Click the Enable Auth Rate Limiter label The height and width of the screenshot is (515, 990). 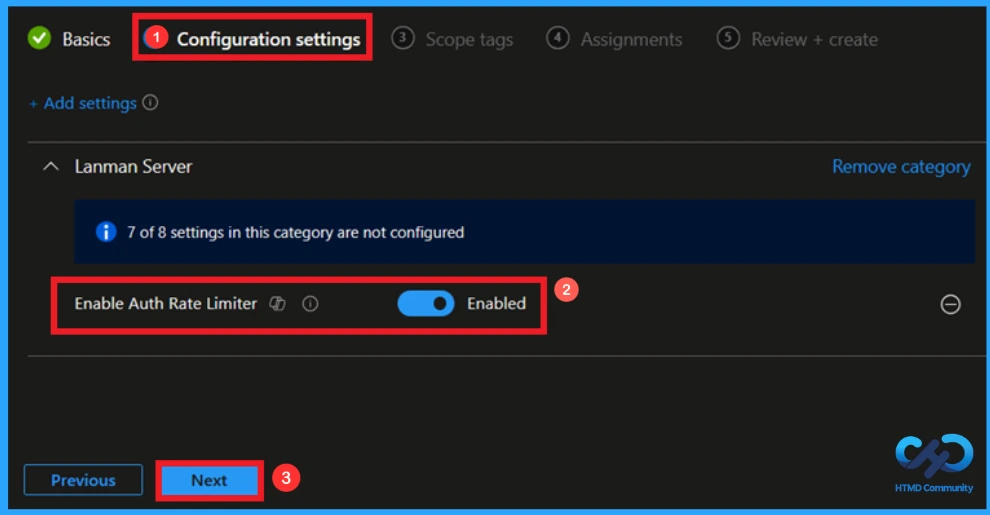(165, 304)
